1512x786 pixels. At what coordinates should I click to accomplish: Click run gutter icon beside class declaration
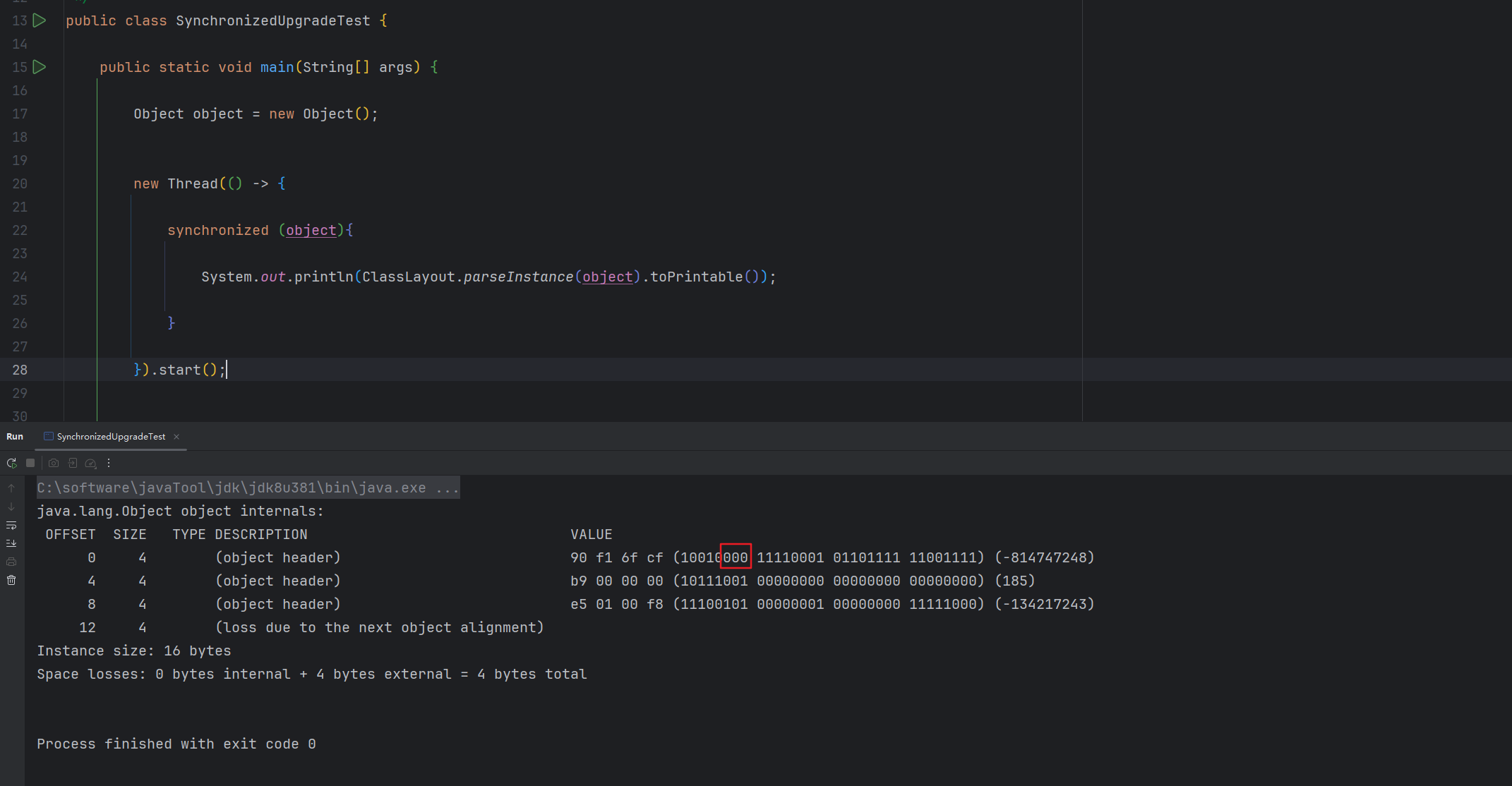[40, 20]
